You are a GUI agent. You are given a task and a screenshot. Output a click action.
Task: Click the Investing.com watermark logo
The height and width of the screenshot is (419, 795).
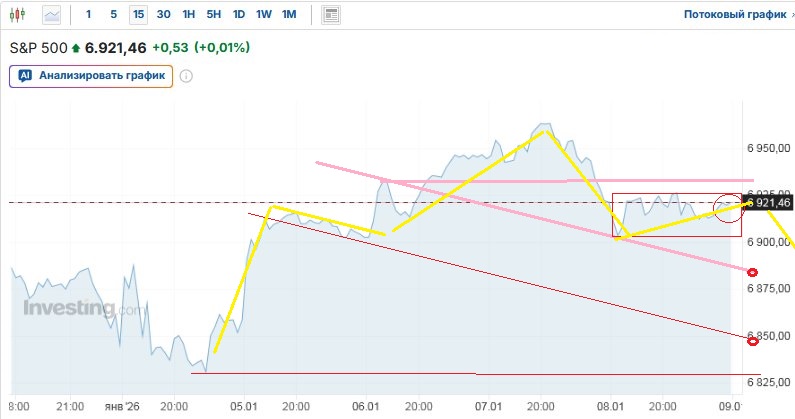[82, 309]
